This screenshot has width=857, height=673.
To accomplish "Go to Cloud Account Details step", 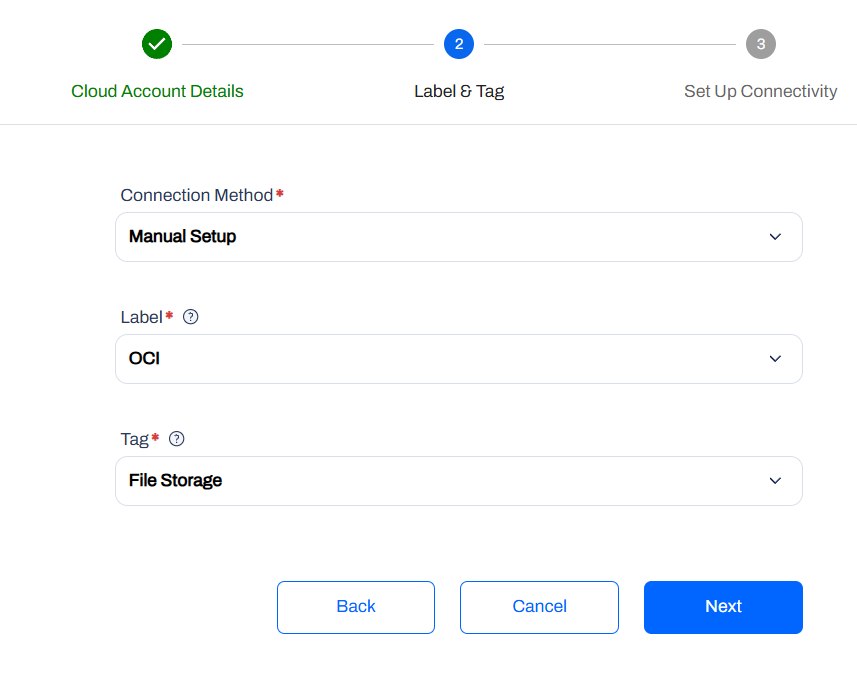I will pos(157,91).
